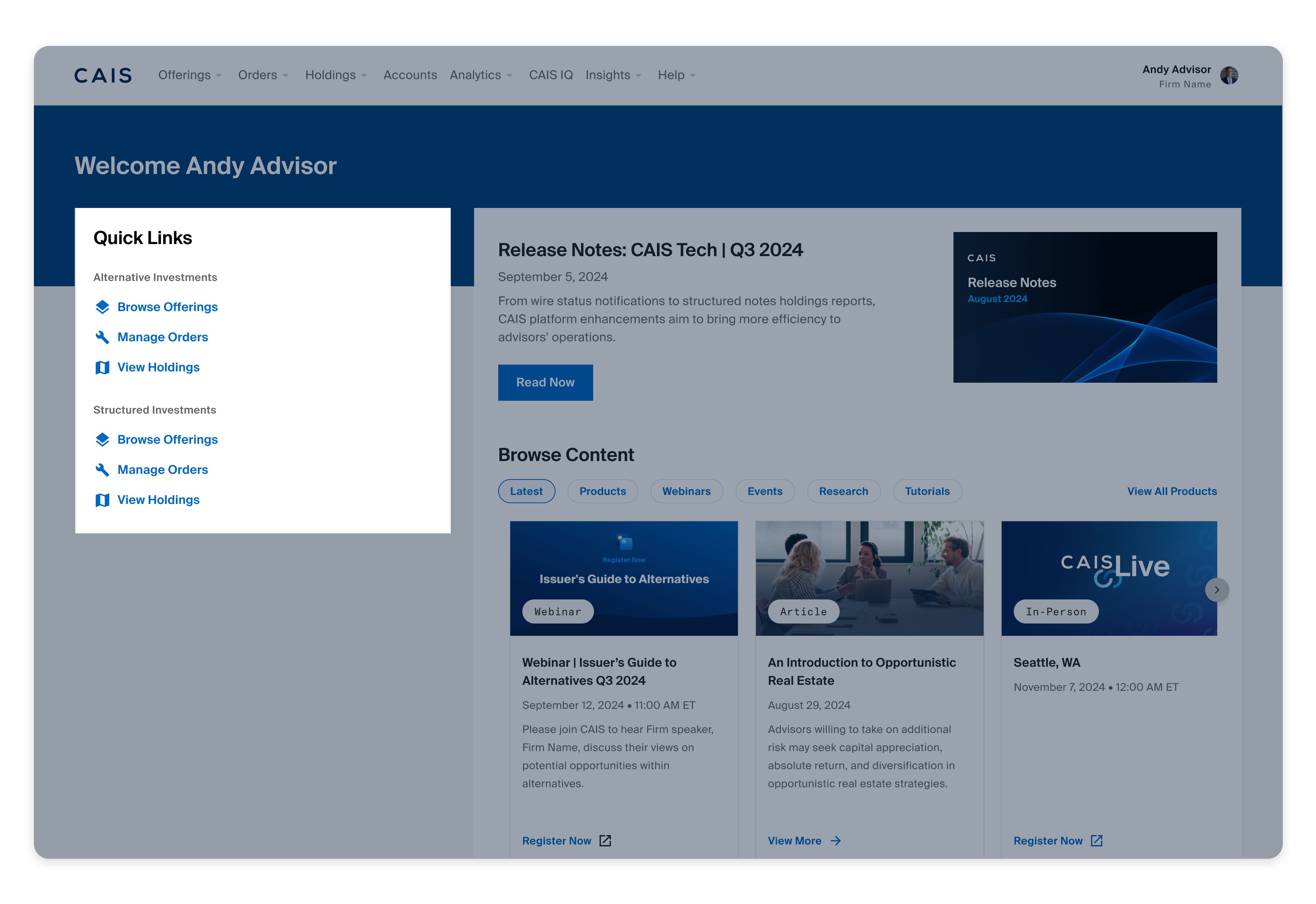Expand the Help dropdown arrow
The height and width of the screenshot is (904, 1316).
tap(693, 76)
